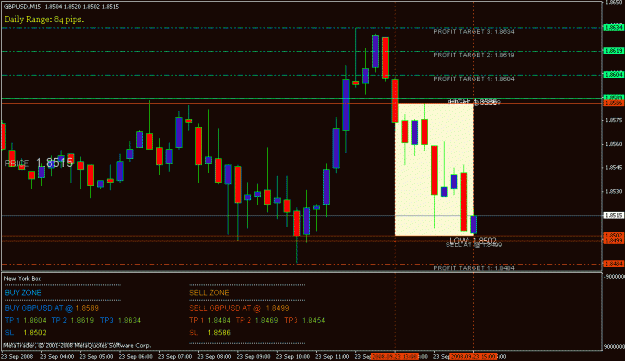Click the sell zone 'TP3 1.8454' value
The image size is (625, 361).
click(305, 320)
